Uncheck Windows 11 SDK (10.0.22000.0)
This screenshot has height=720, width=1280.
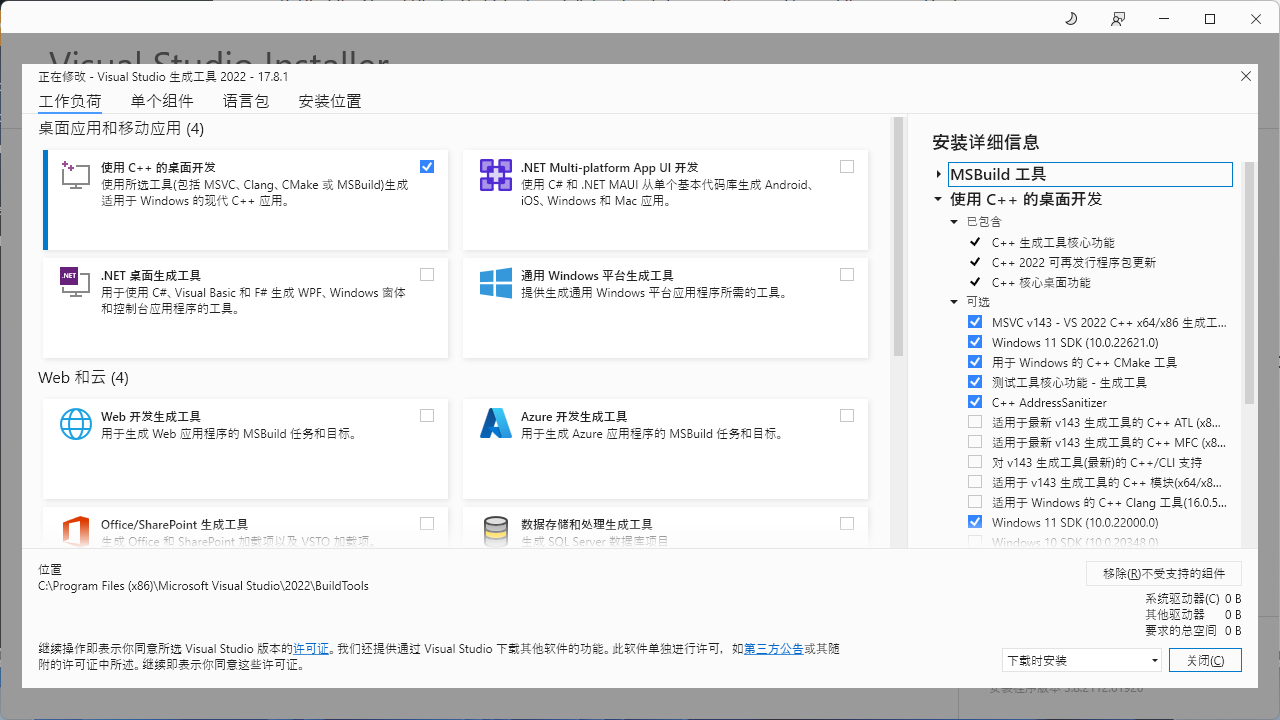tap(975, 522)
